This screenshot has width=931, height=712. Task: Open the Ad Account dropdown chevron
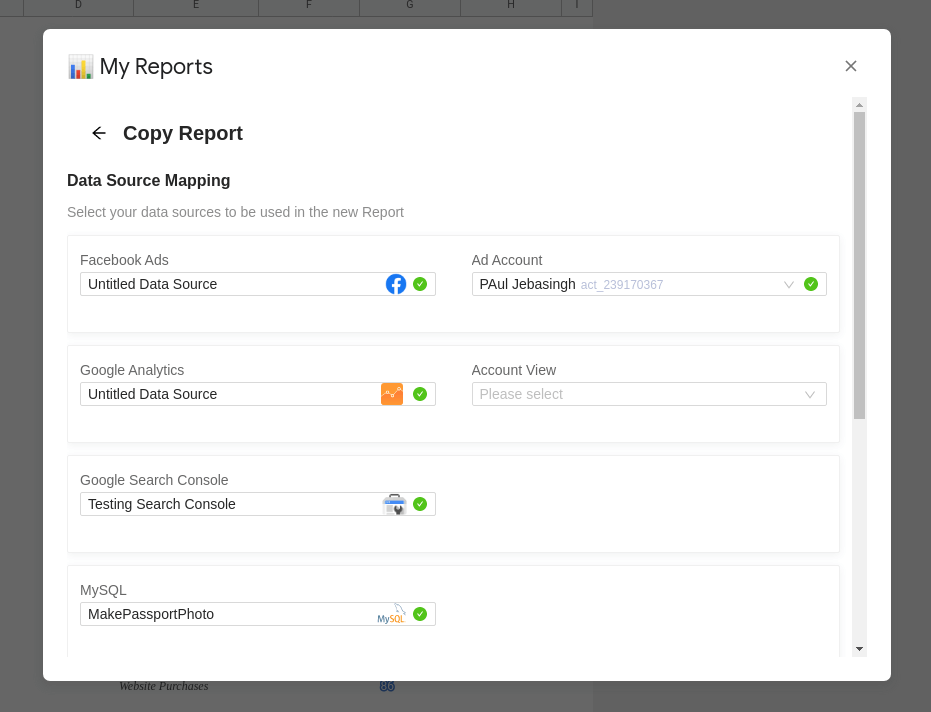[788, 284]
